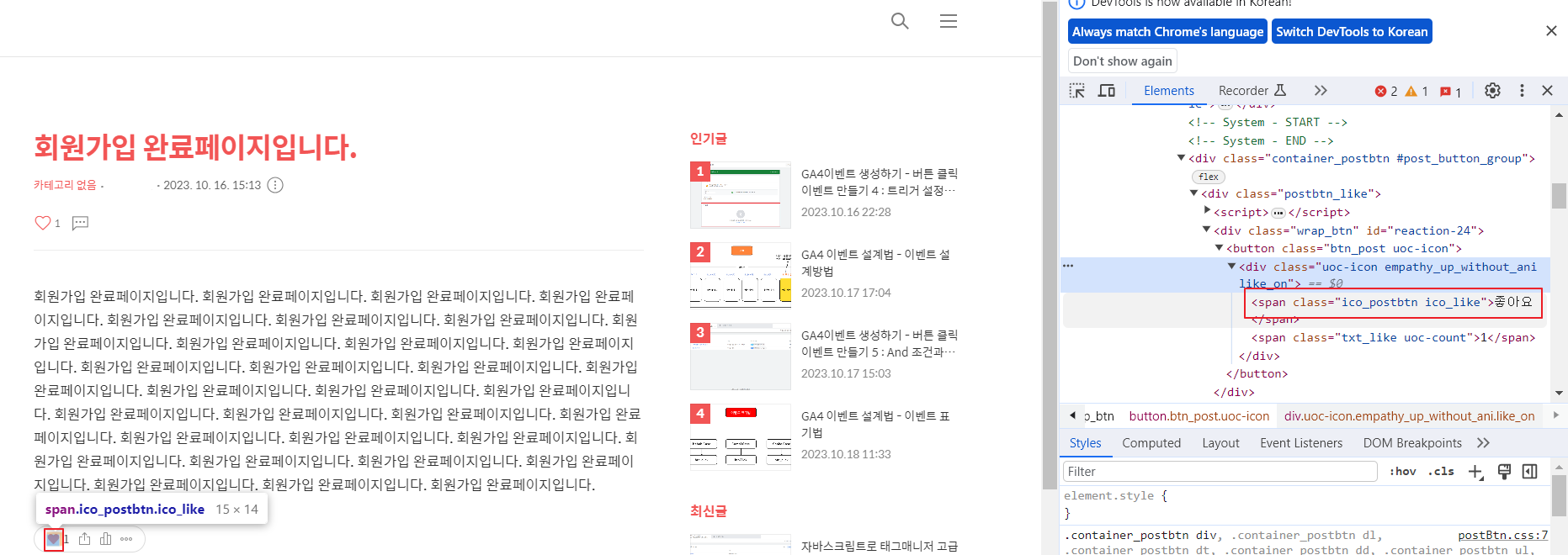Open the DevTools three-dot customize menu
The width and height of the screenshot is (1568, 555).
[1522, 91]
